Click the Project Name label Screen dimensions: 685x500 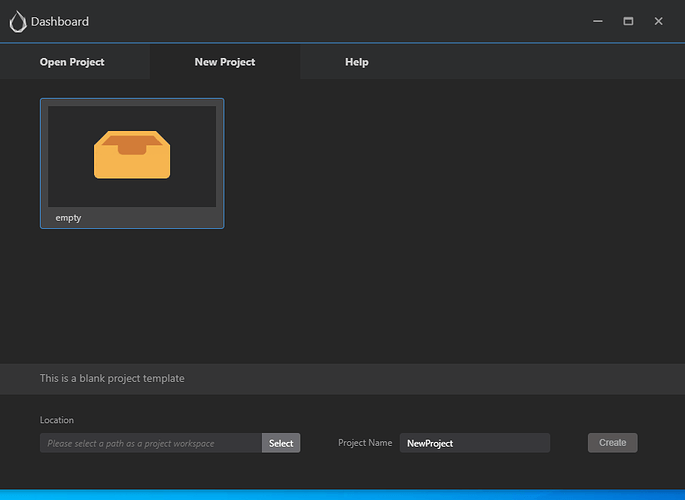click(x=365, y=443)
